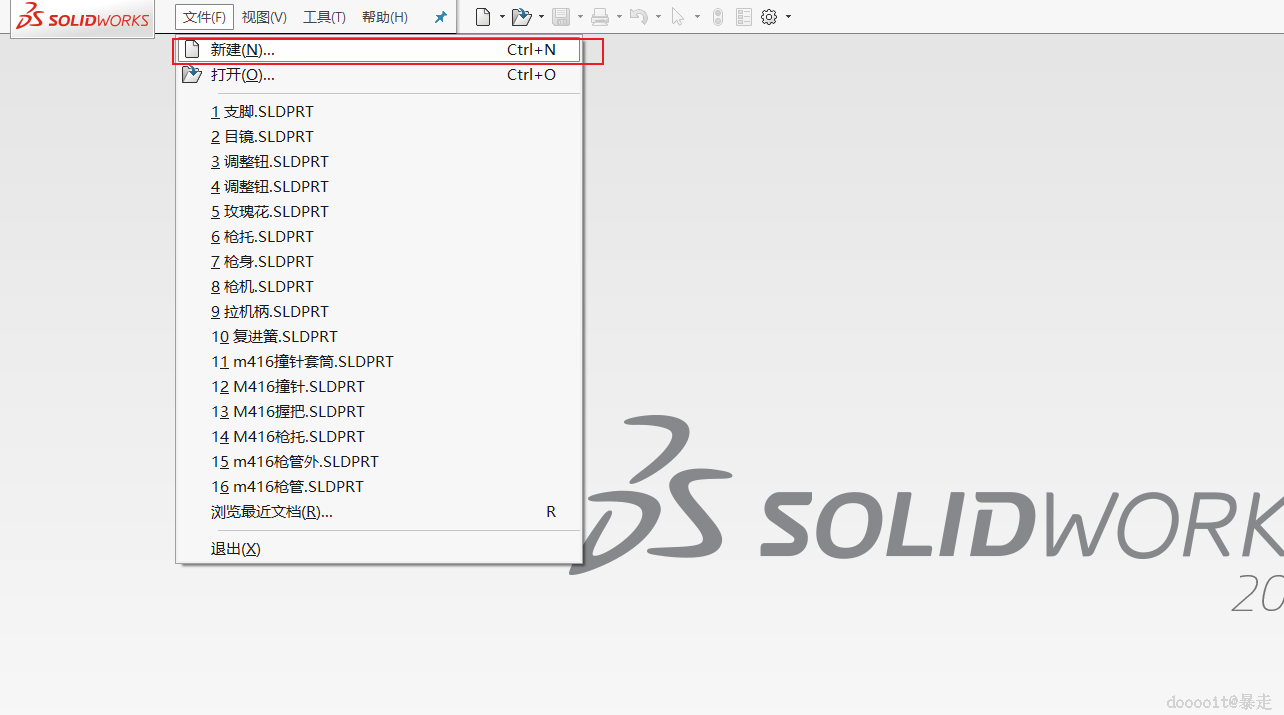Expand the Options gear dropdown arrow

[788, 17]
